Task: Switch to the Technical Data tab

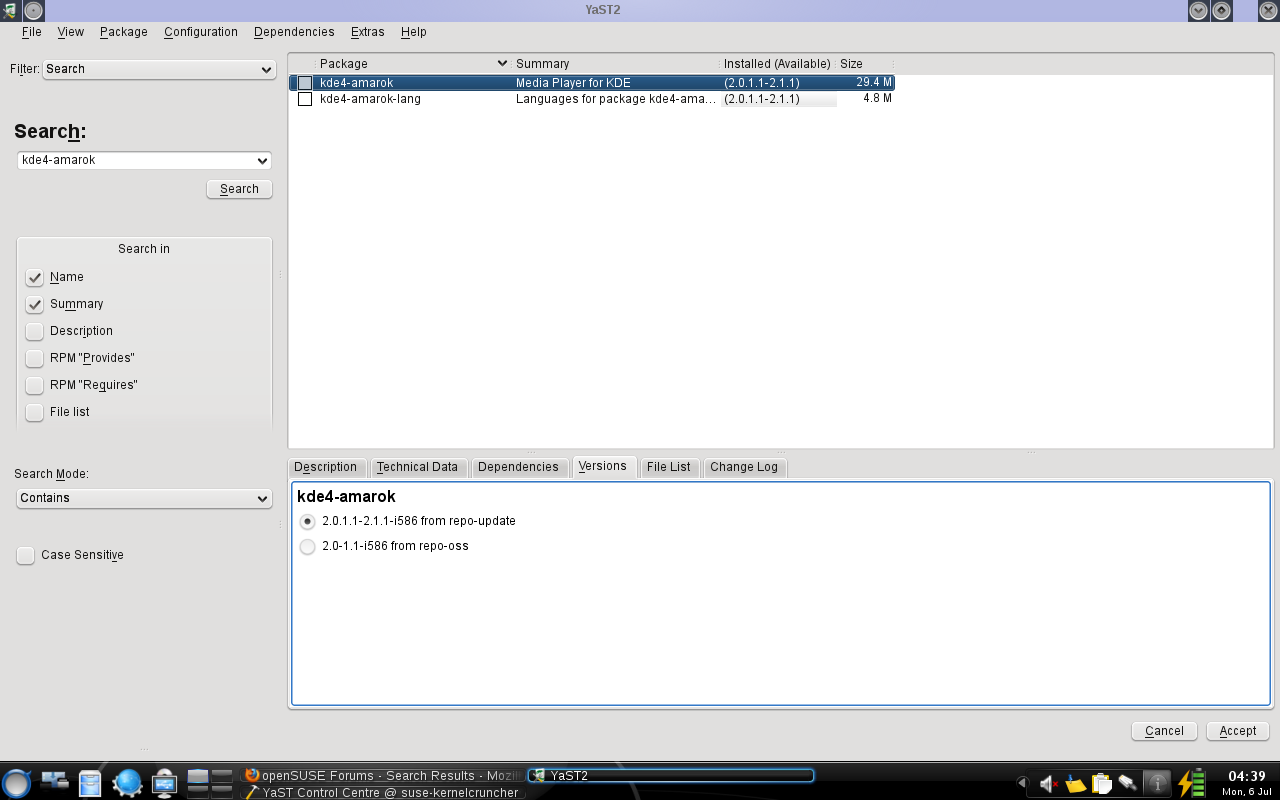Action: point(417,467)
